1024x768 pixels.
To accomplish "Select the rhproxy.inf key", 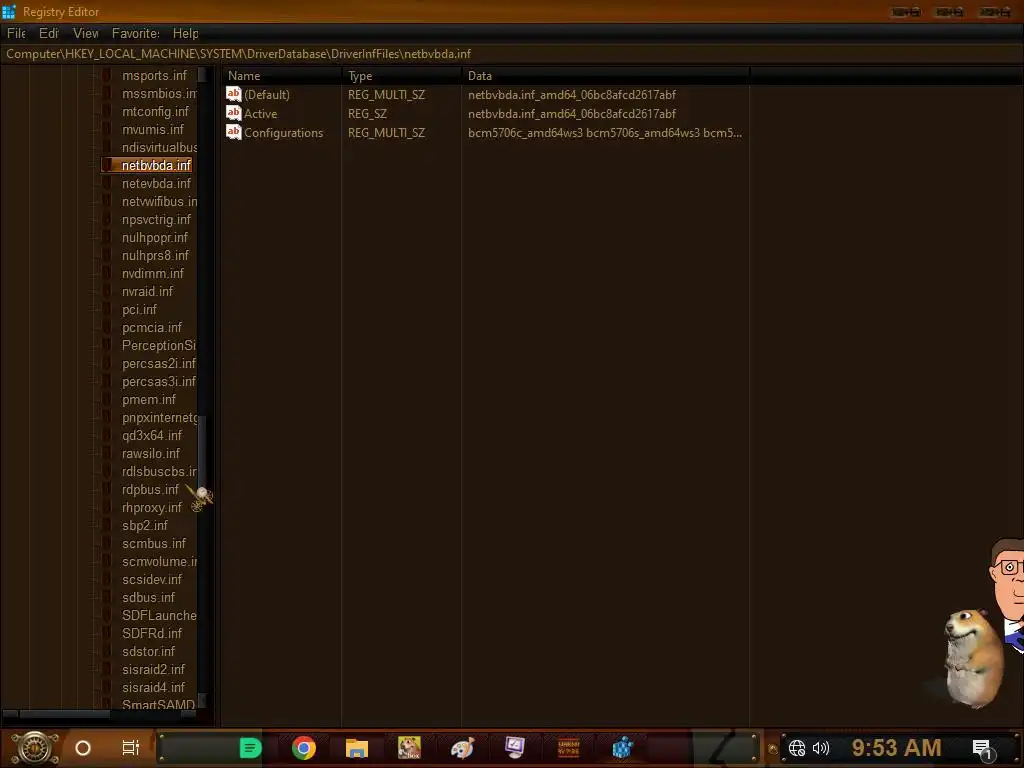I will click(x=152, y=507).
